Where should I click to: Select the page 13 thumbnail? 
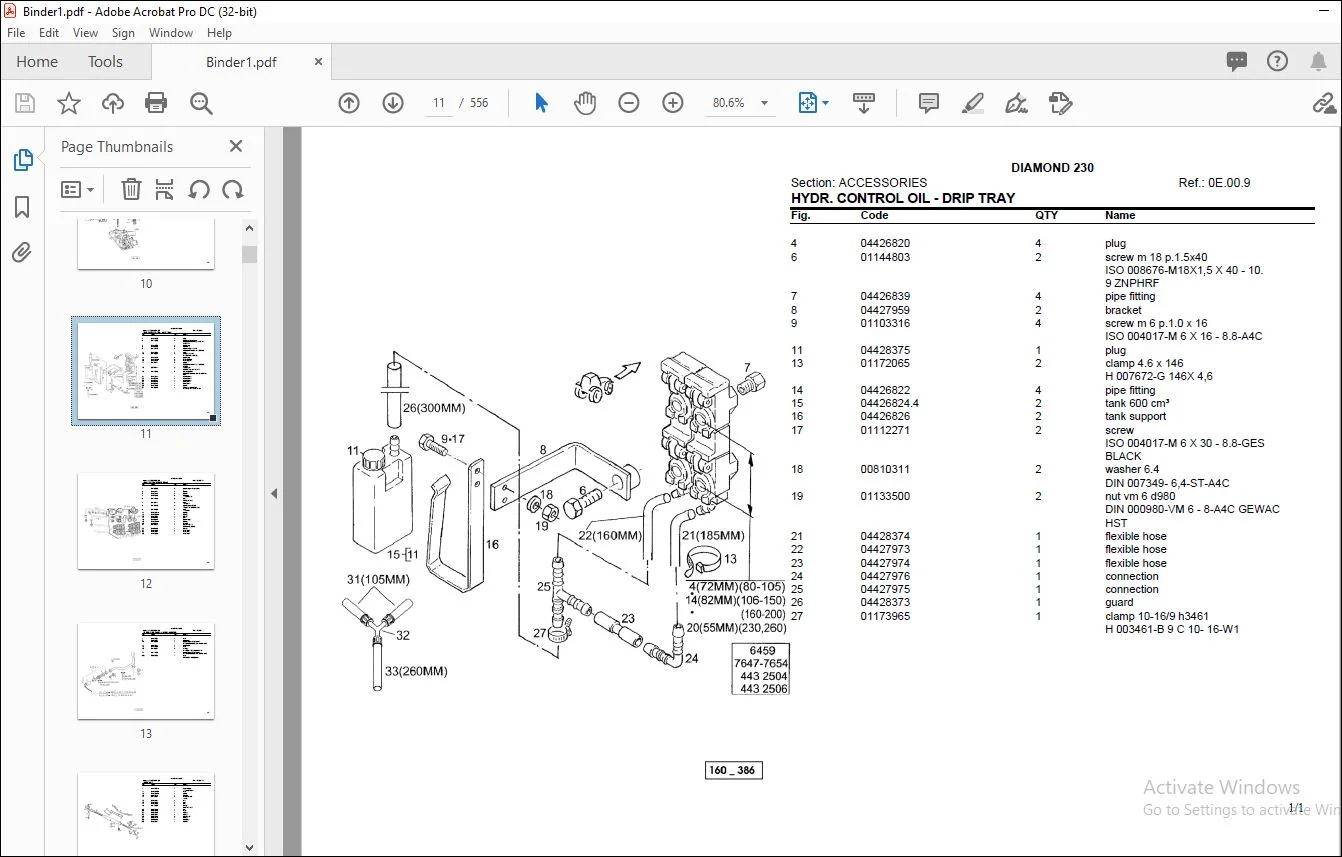click(146, 671)
